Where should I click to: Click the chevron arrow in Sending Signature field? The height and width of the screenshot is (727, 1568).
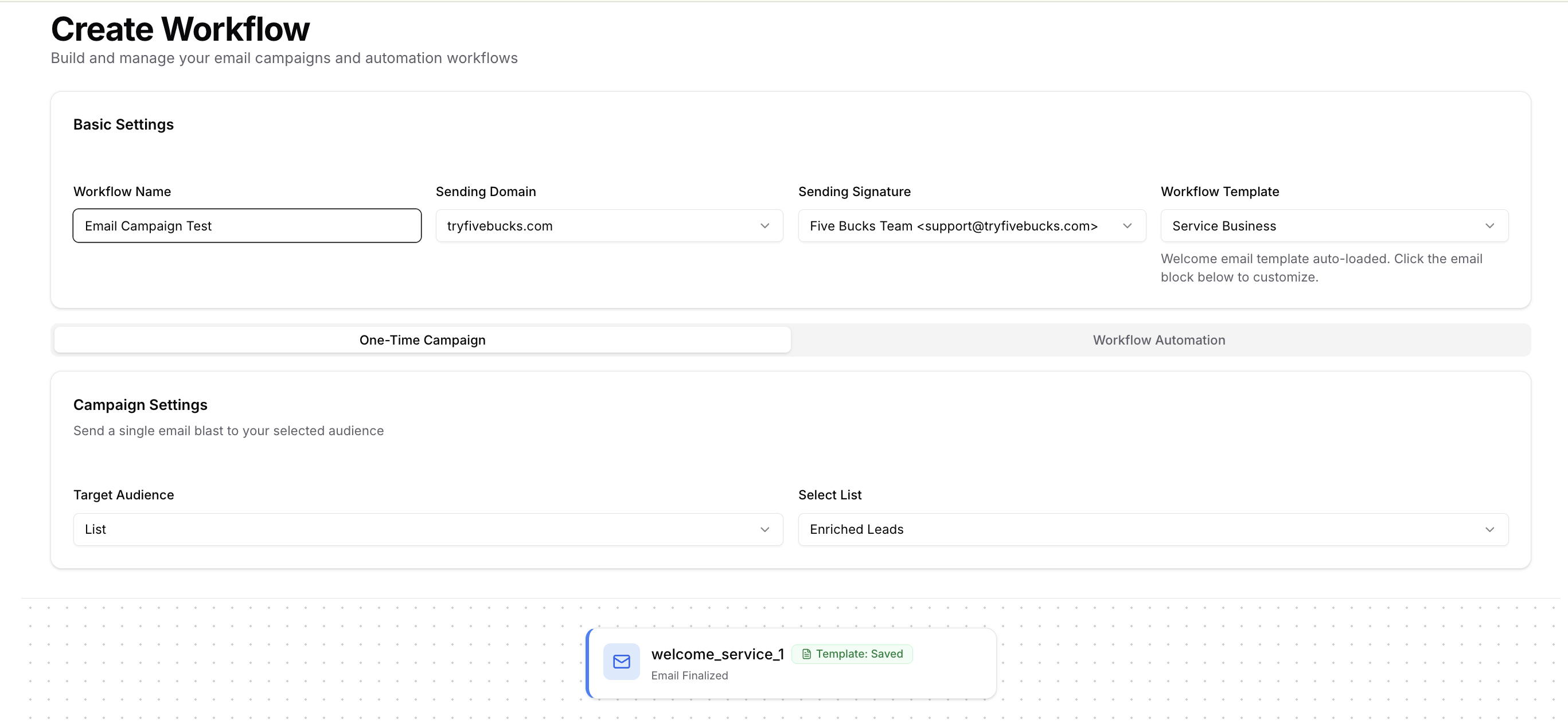(1127, 226)
